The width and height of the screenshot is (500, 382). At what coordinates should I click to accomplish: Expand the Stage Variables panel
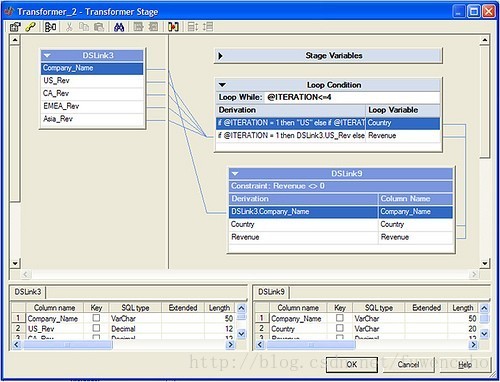click(x=220, y=56)
